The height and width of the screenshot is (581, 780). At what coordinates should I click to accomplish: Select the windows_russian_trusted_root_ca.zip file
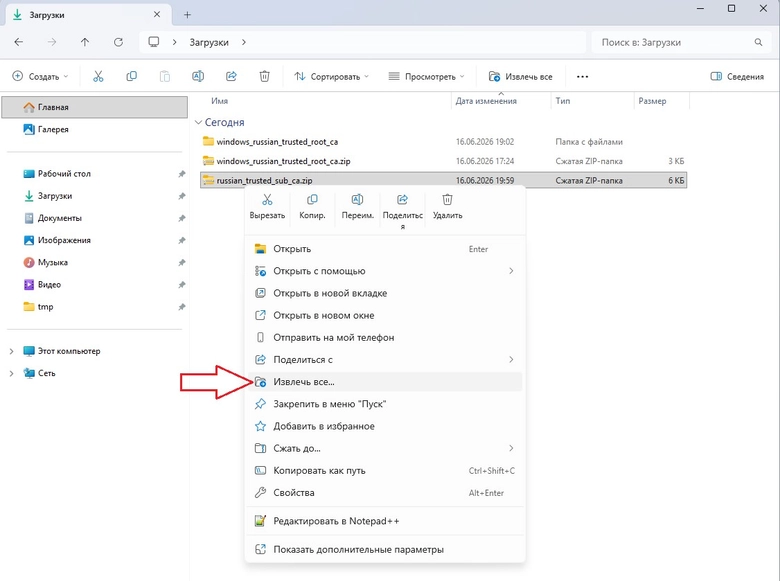click(443, 161)
